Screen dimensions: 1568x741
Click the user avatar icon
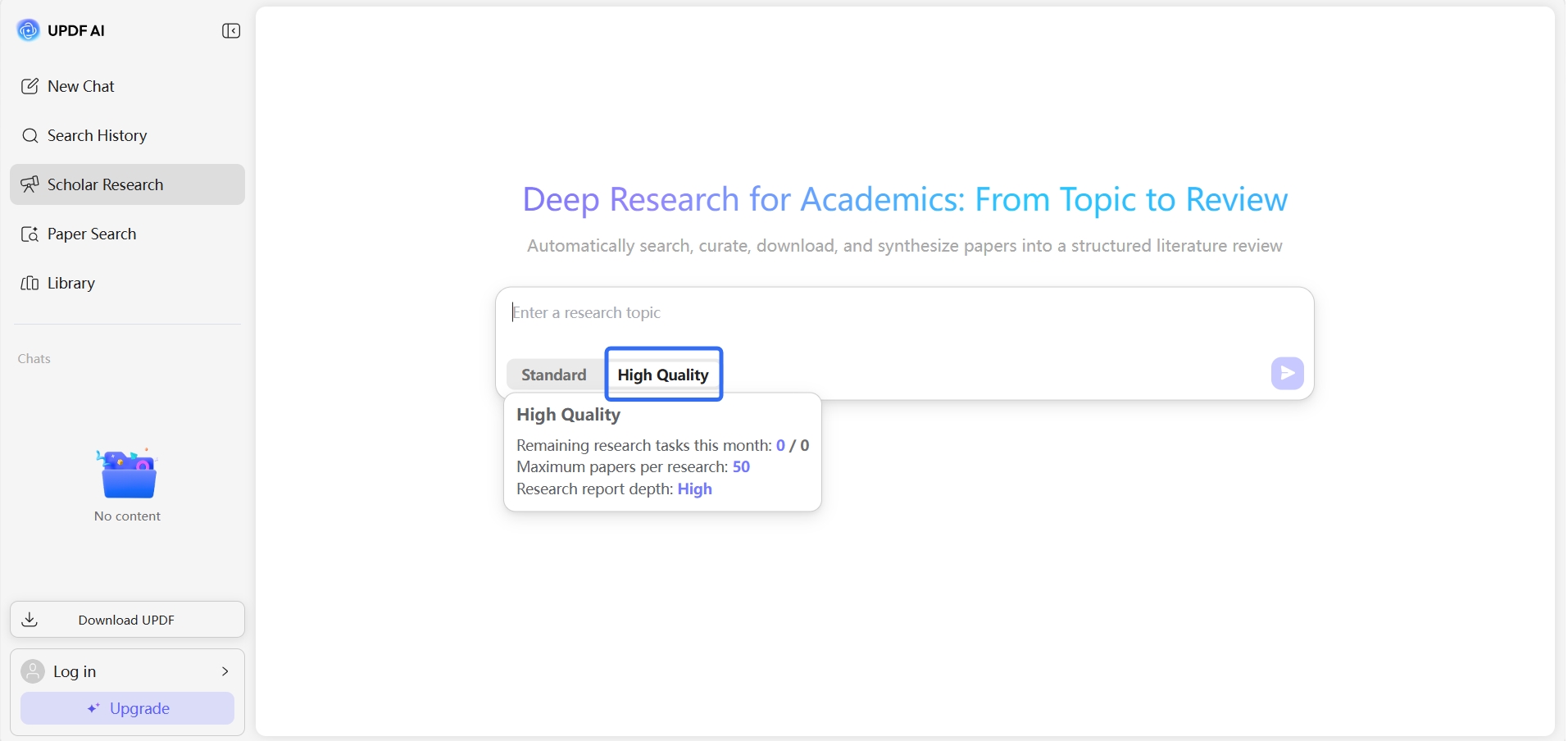(33, 671)
